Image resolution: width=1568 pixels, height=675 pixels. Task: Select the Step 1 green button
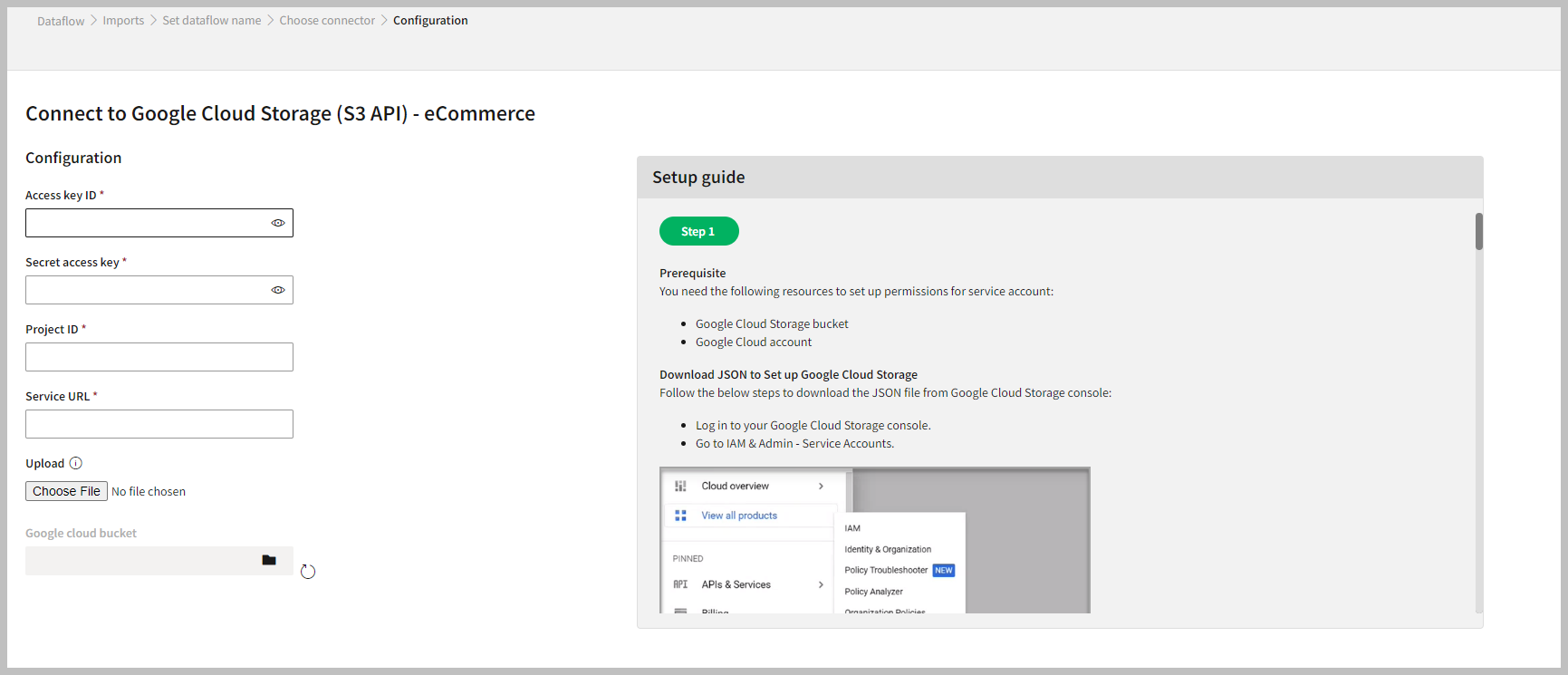click(x=698, y=232)
